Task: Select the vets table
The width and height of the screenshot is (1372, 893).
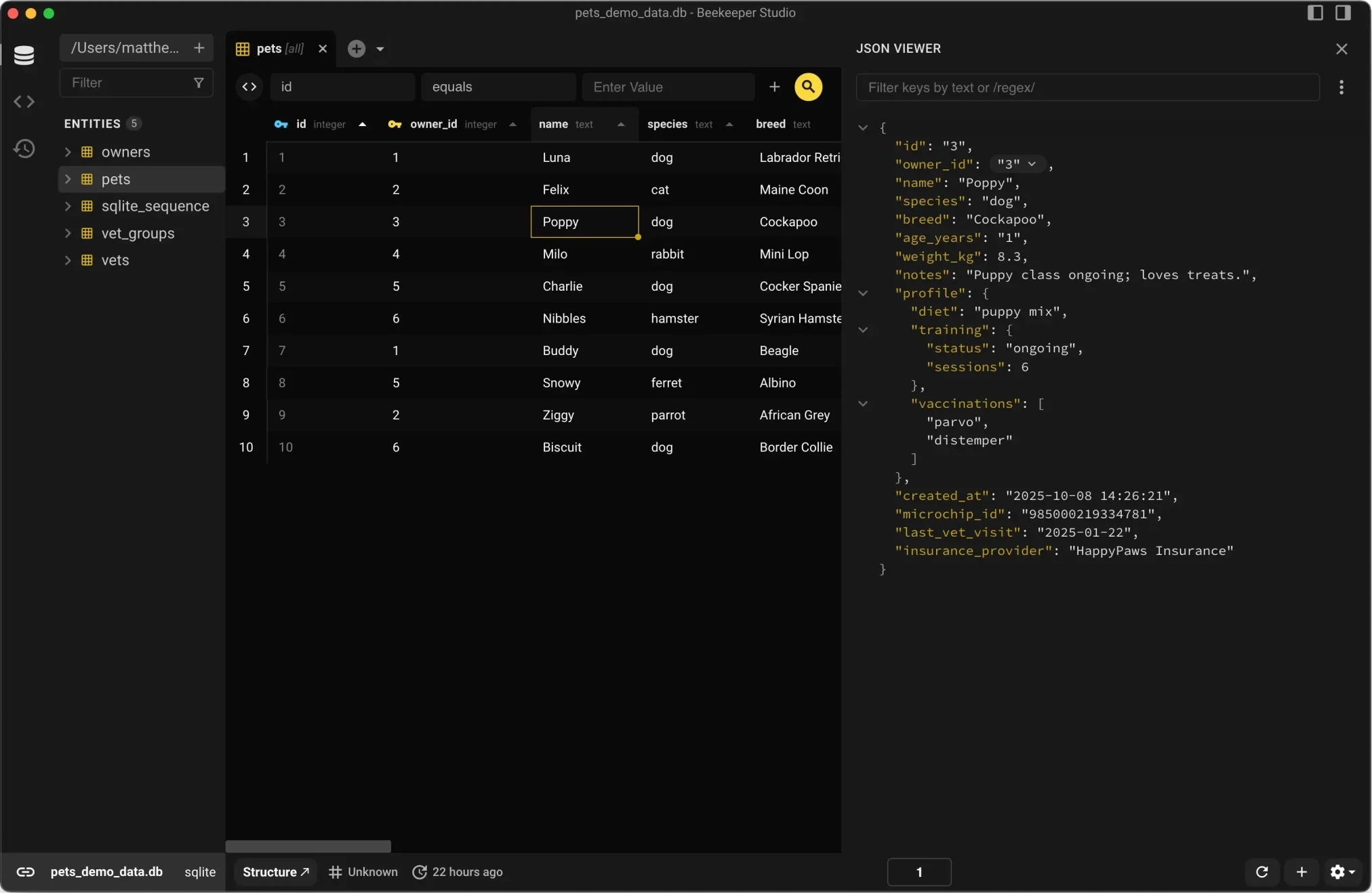Action: (x=115, y=260)
